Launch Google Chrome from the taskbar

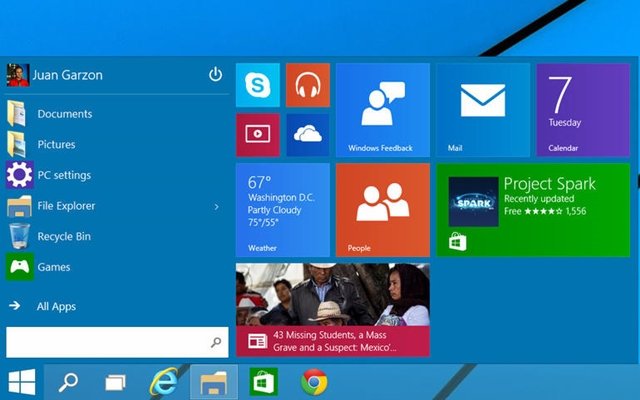click(x=314, y=382)
